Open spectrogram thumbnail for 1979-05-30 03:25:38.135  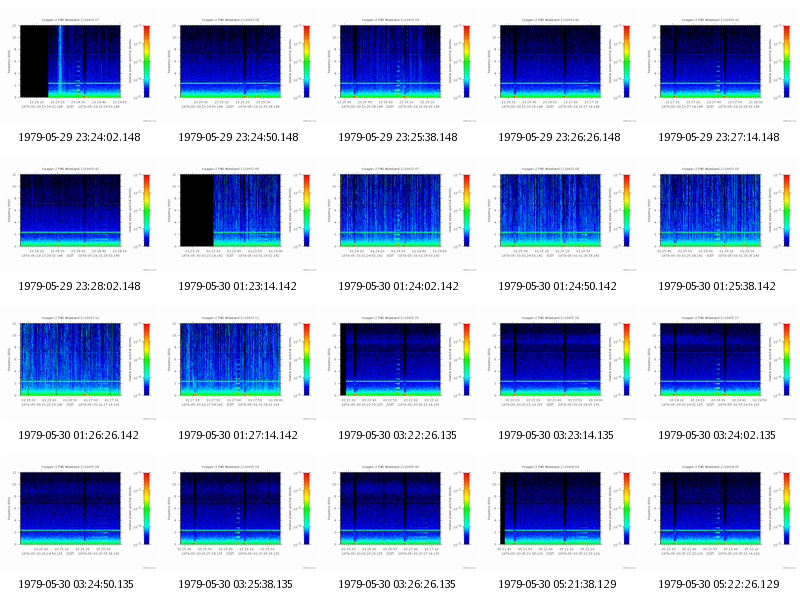239,514
